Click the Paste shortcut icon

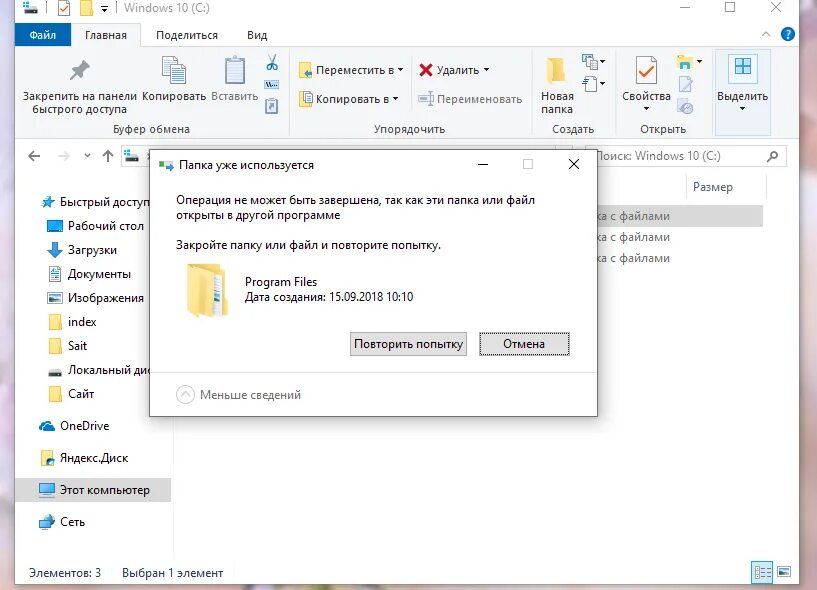click(x=271, y=106)
